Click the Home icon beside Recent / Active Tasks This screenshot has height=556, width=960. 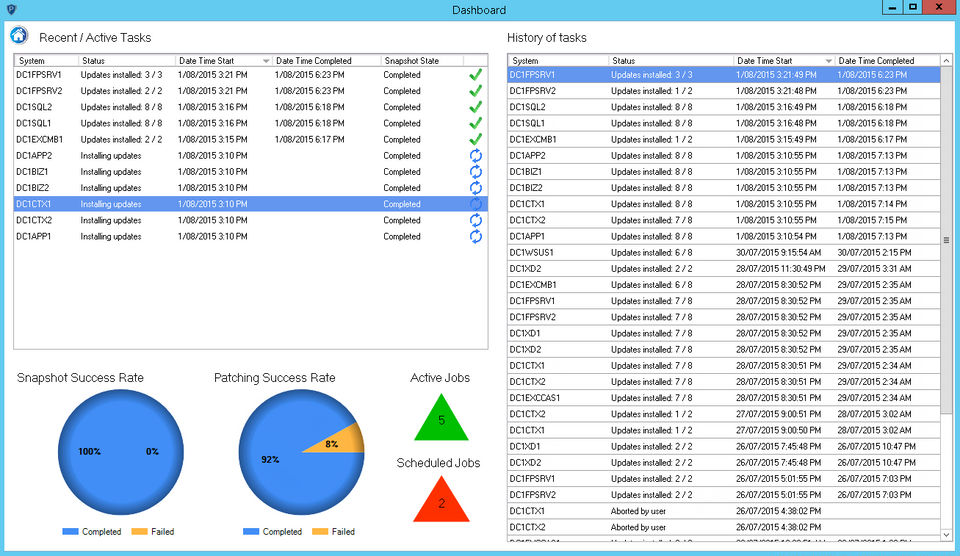click(19, 35)
